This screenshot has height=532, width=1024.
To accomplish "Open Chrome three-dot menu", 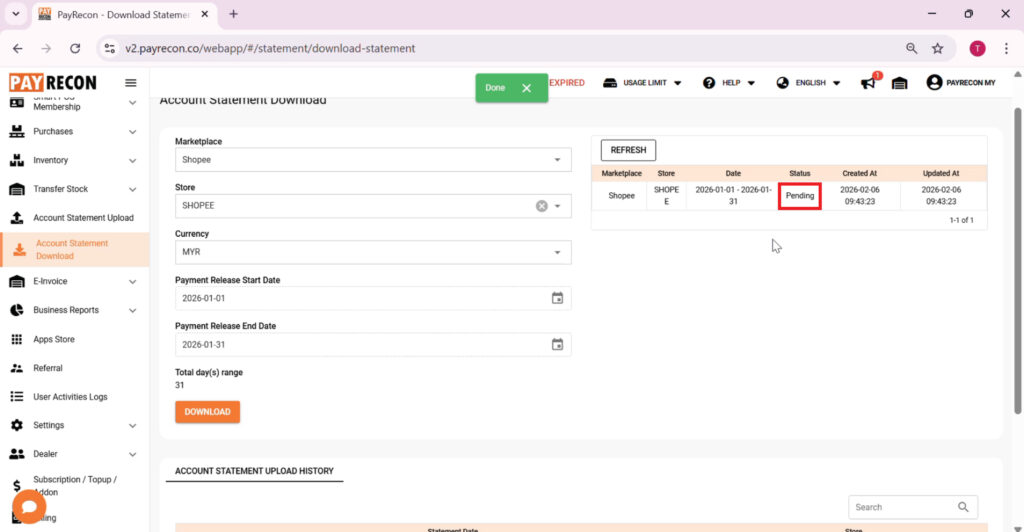I will [x=1006, y=48].
